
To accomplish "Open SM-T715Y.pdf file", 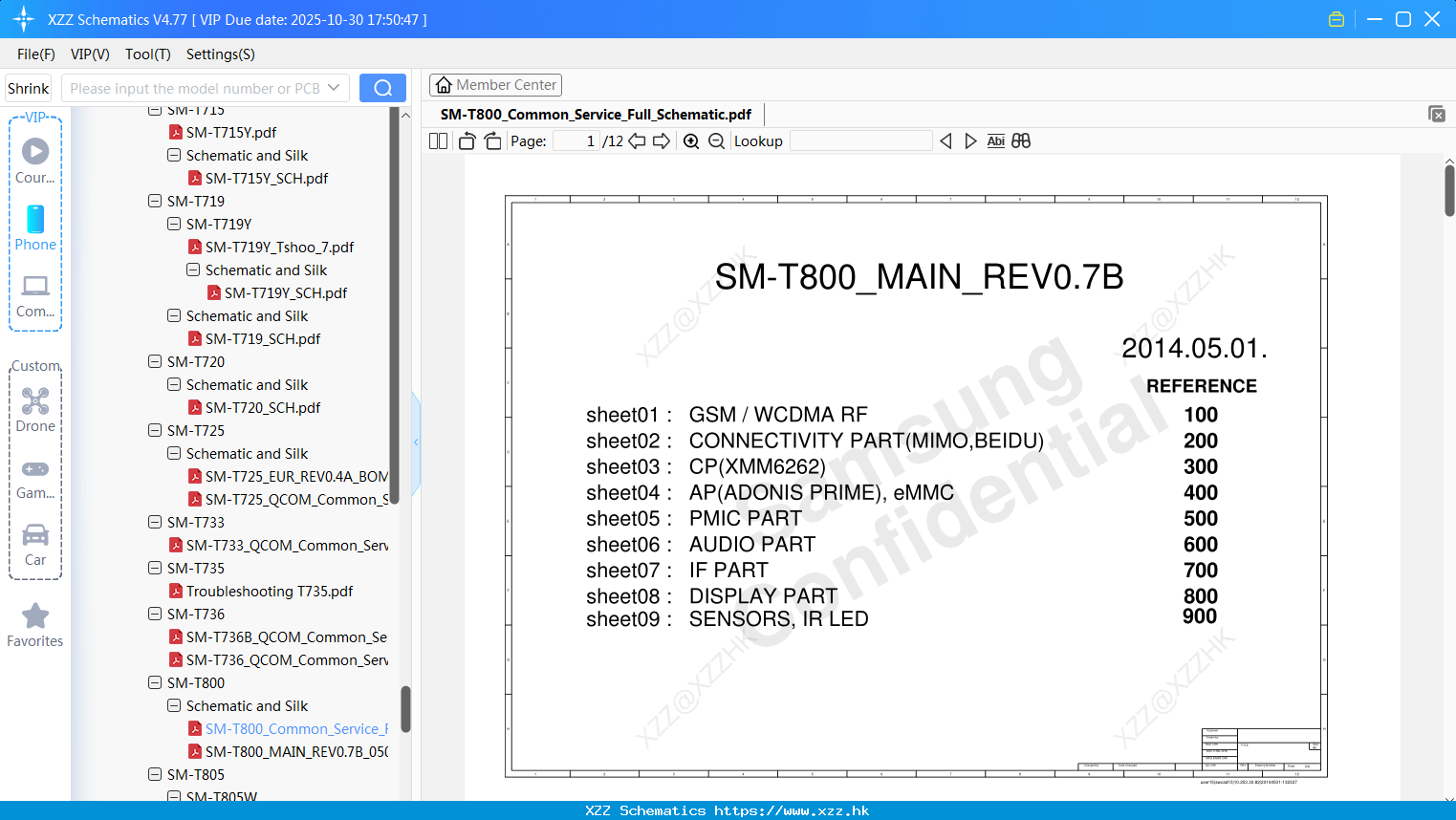I will 231,133.
